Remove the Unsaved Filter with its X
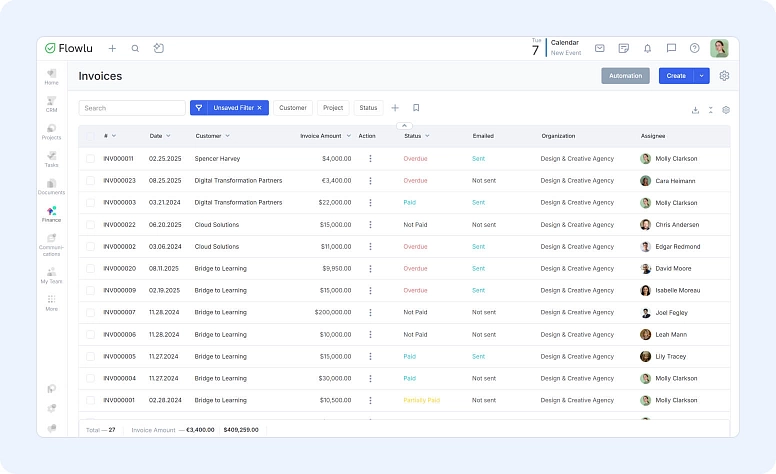 (x=260, y=108)
